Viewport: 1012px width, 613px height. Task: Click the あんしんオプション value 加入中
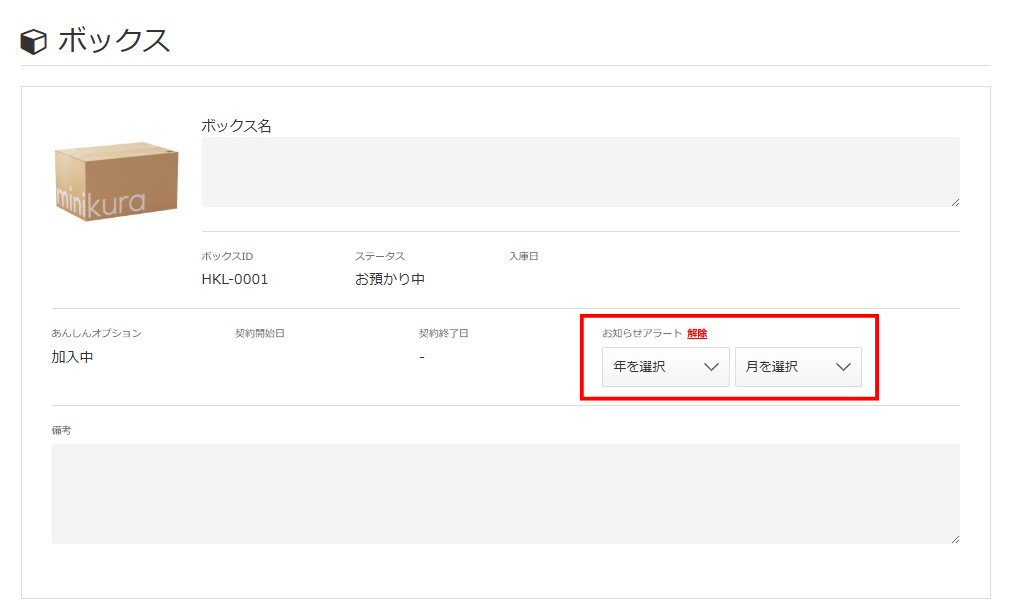(72, 357)
